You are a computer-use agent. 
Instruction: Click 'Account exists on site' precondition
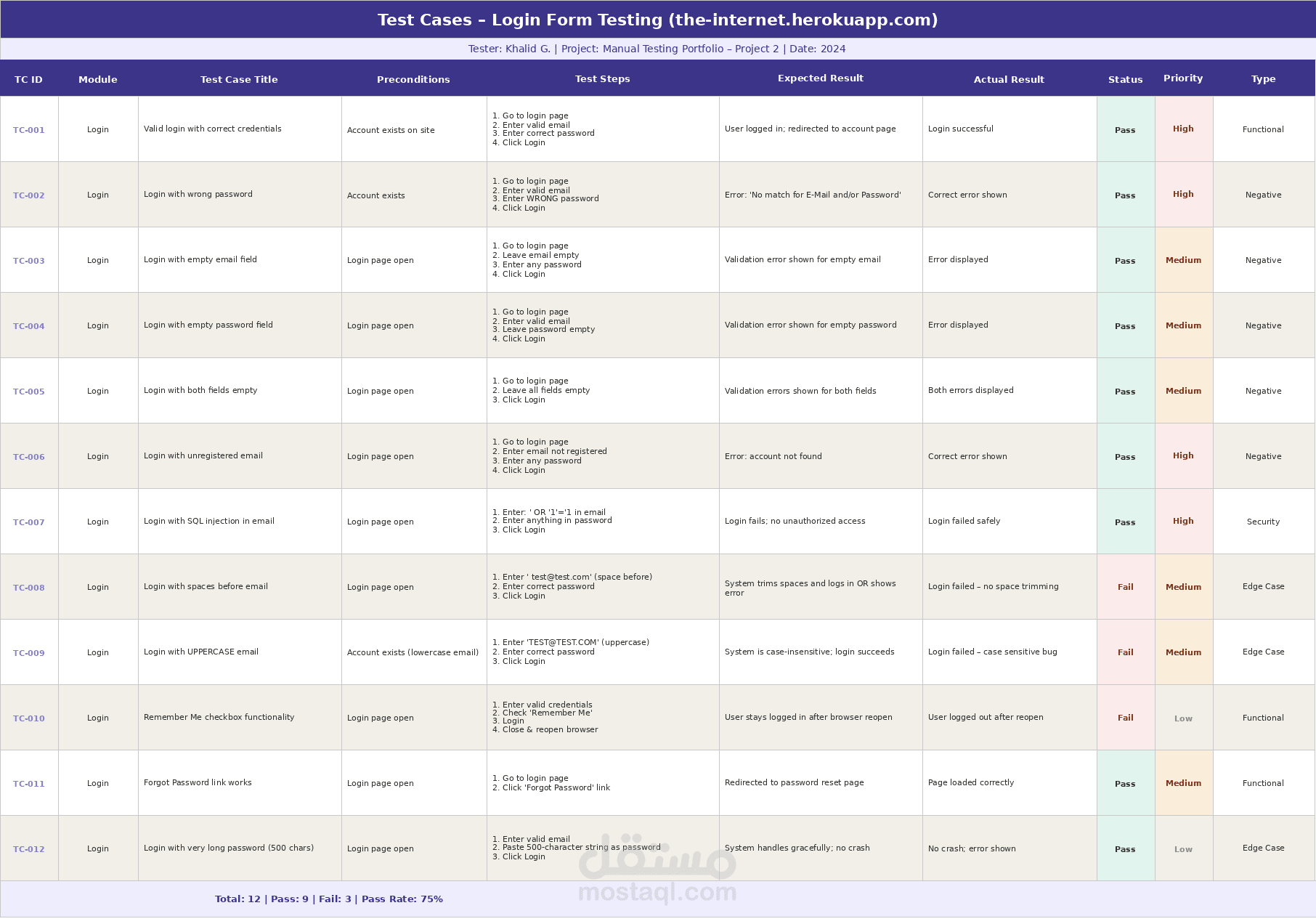point(391,130)
